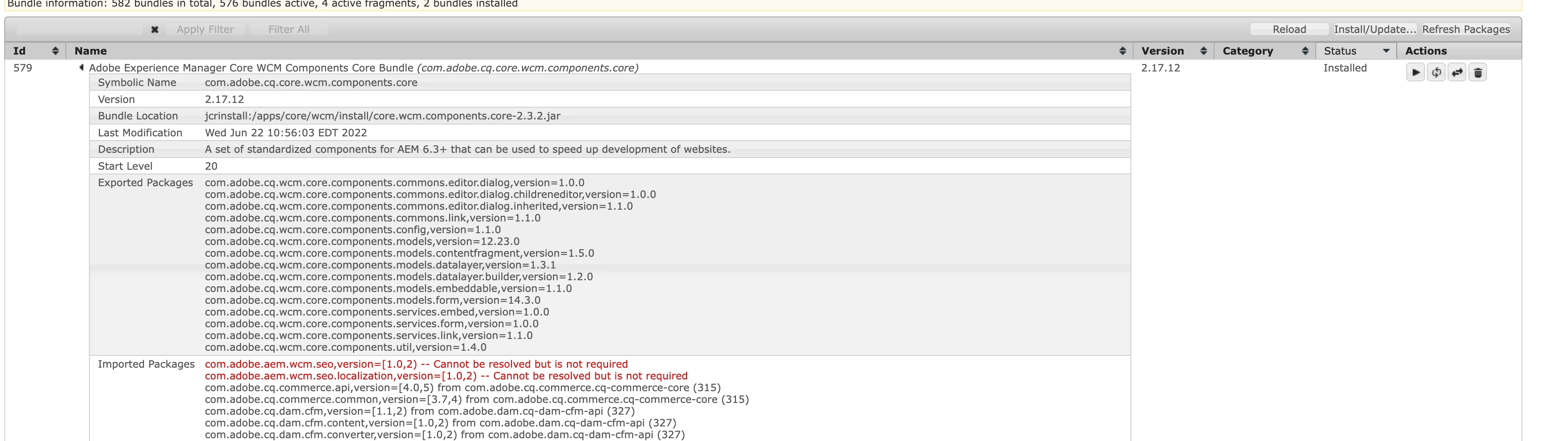Click exported package models.datalayer,version=1.3.1
This screenshot has height=441, width=1568.
(x=380, y=265)
